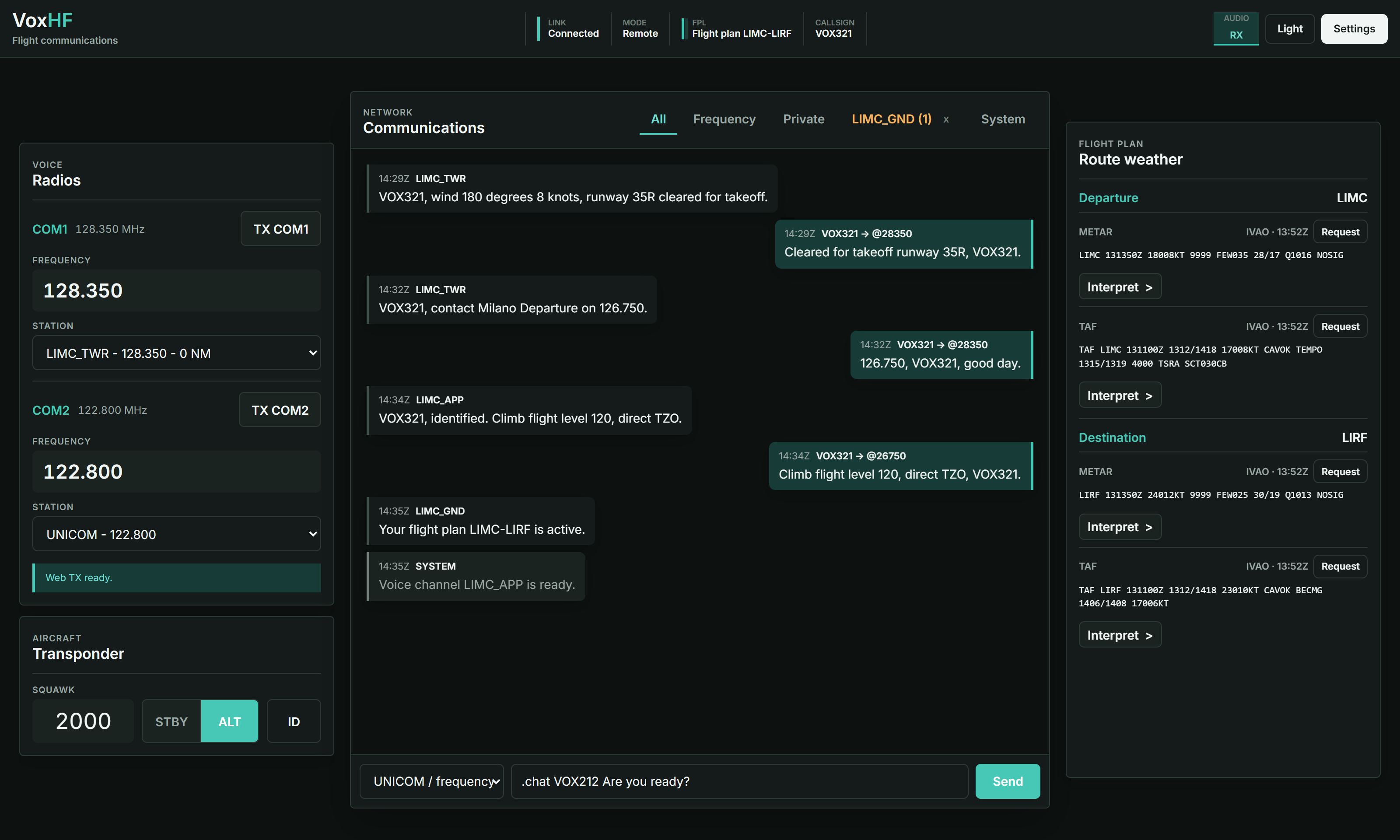The width and height of the screenshot is (1400, 840).
Task: Set transponder to STBY mode
Action: click(x=171, y=721)
